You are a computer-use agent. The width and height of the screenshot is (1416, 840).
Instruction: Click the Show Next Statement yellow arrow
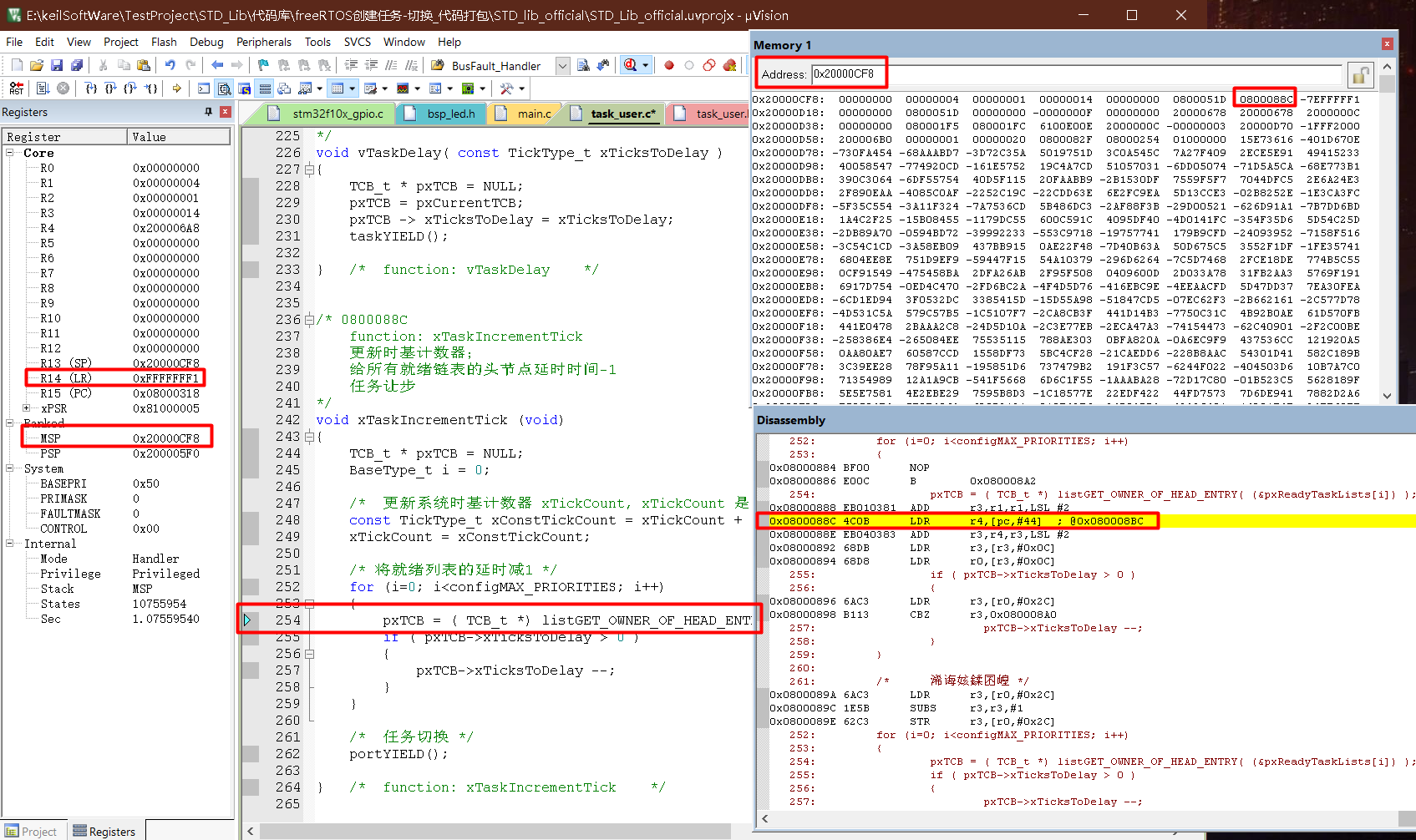(177, 89)
